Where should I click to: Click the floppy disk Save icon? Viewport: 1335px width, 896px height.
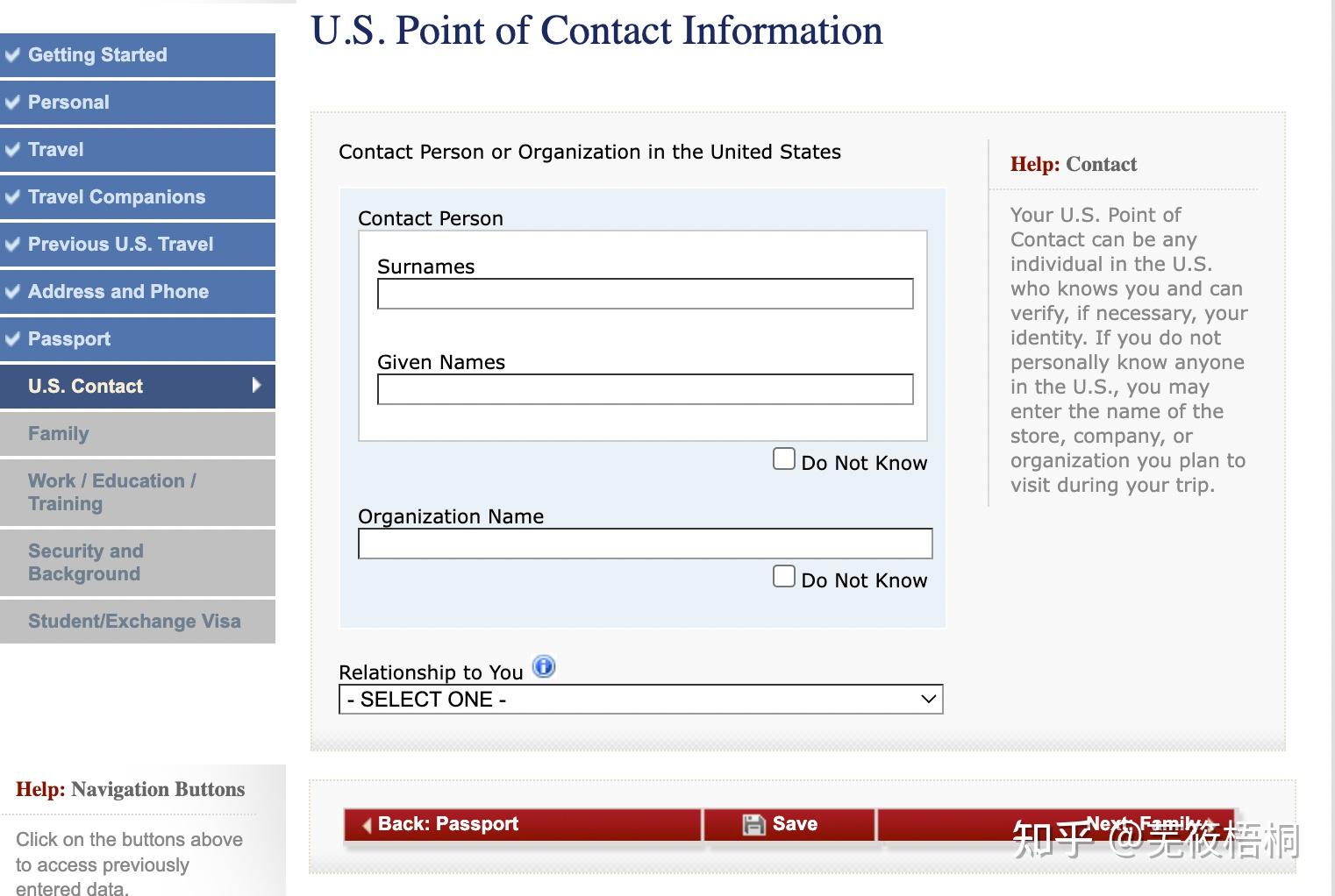click(x=753, y=824)
